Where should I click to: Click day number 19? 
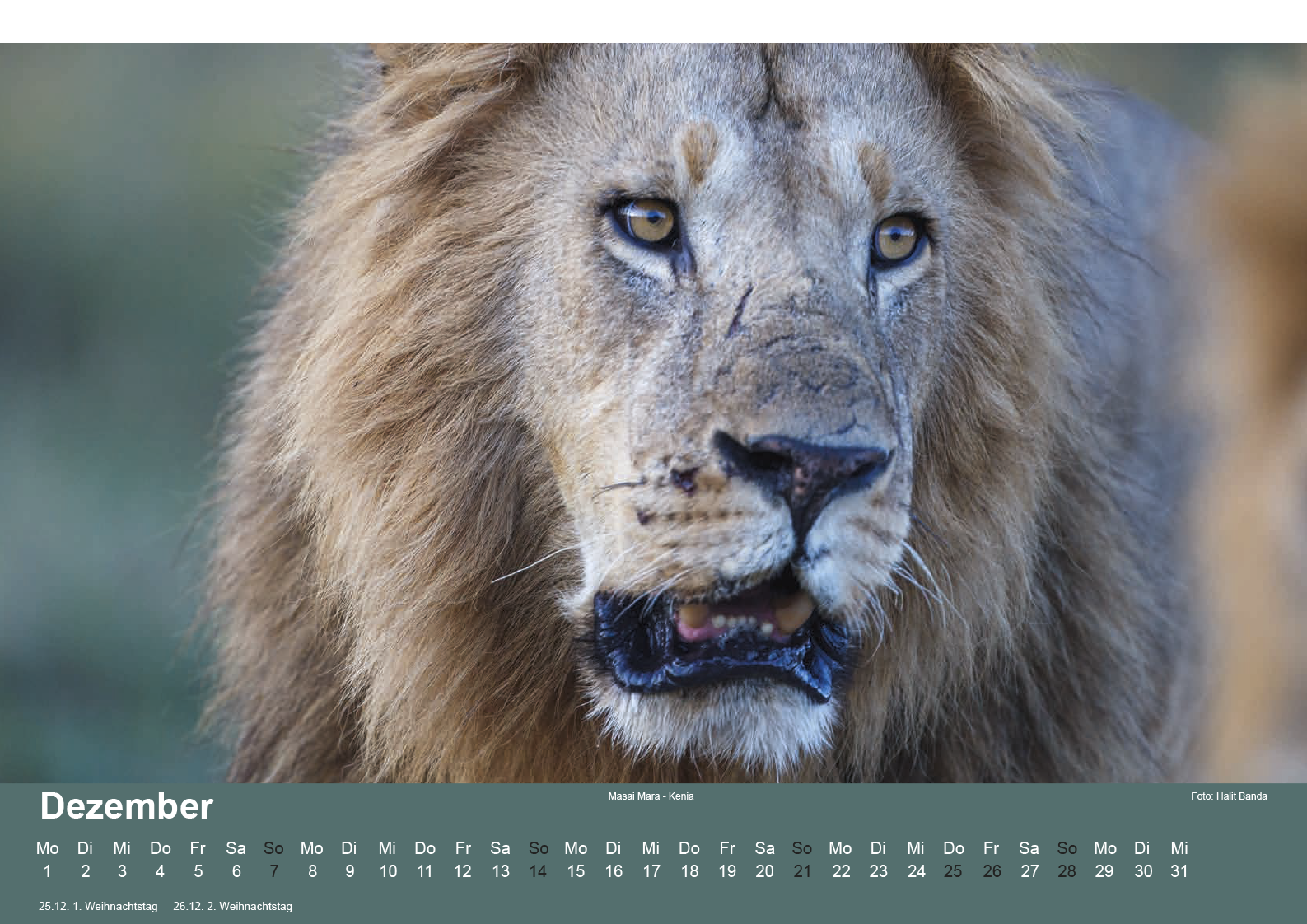point(727,871)
